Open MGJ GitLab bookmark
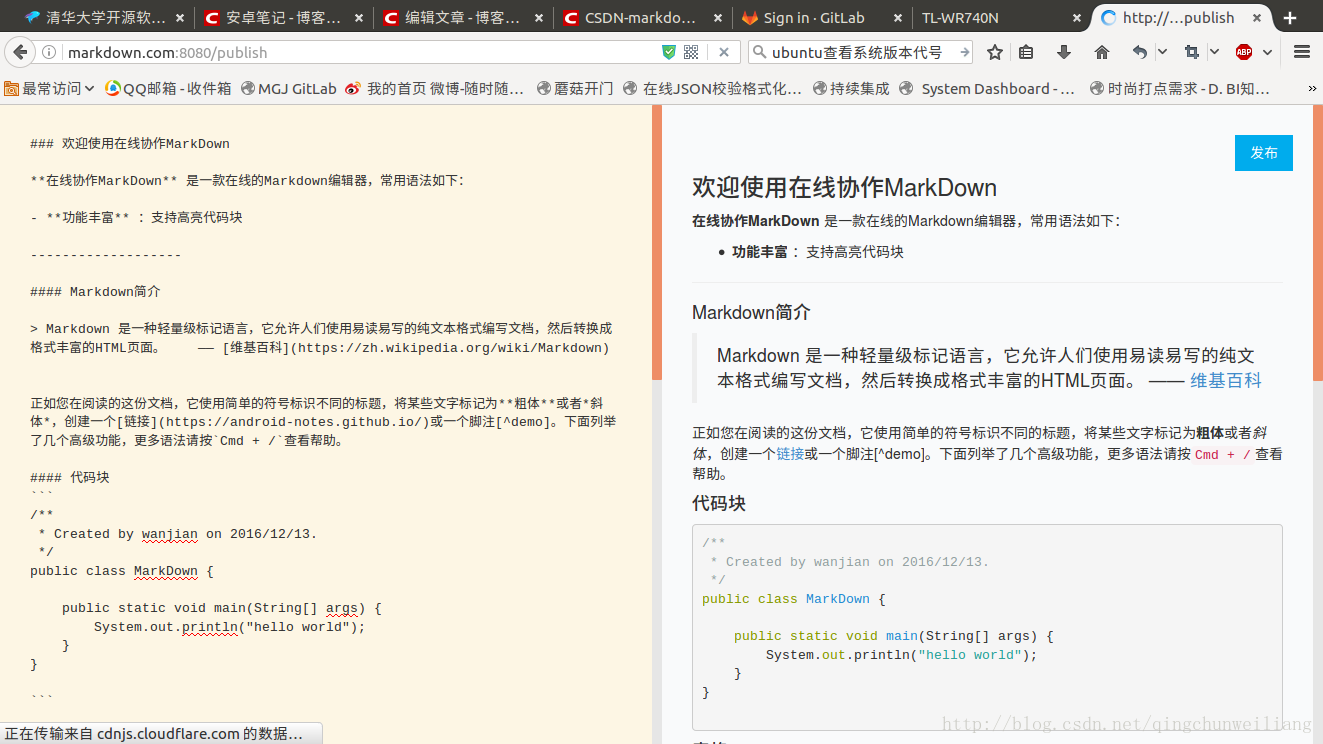Screen dimensions: 1323x744 coord(289,89)
